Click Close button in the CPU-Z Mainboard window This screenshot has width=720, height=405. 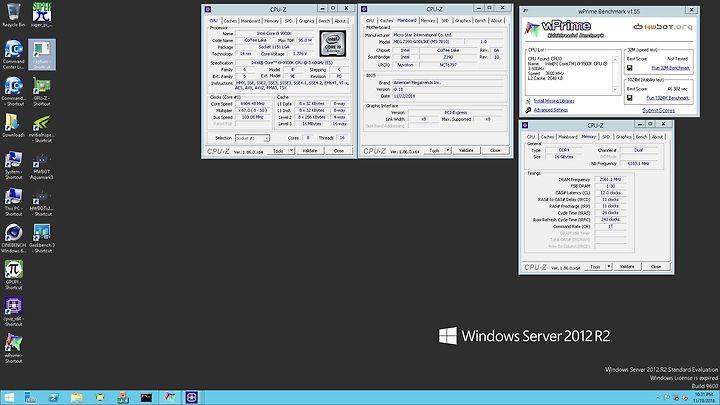pos(495,150)
